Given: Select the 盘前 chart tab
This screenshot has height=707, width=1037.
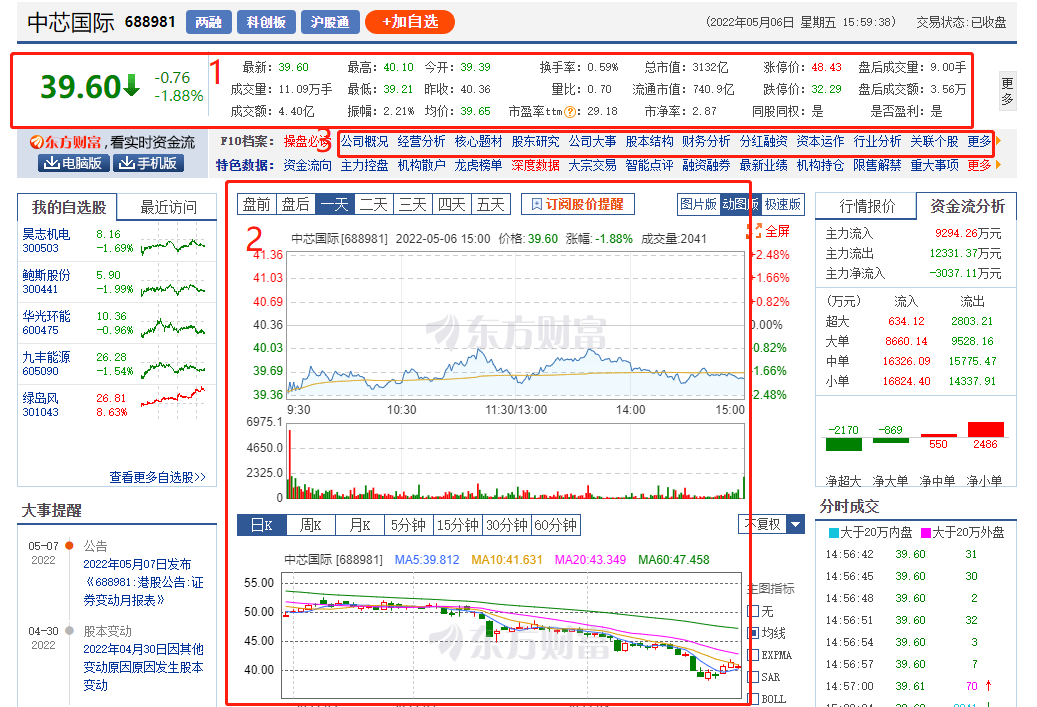Looking at the screenshot, I should point(257,204).
